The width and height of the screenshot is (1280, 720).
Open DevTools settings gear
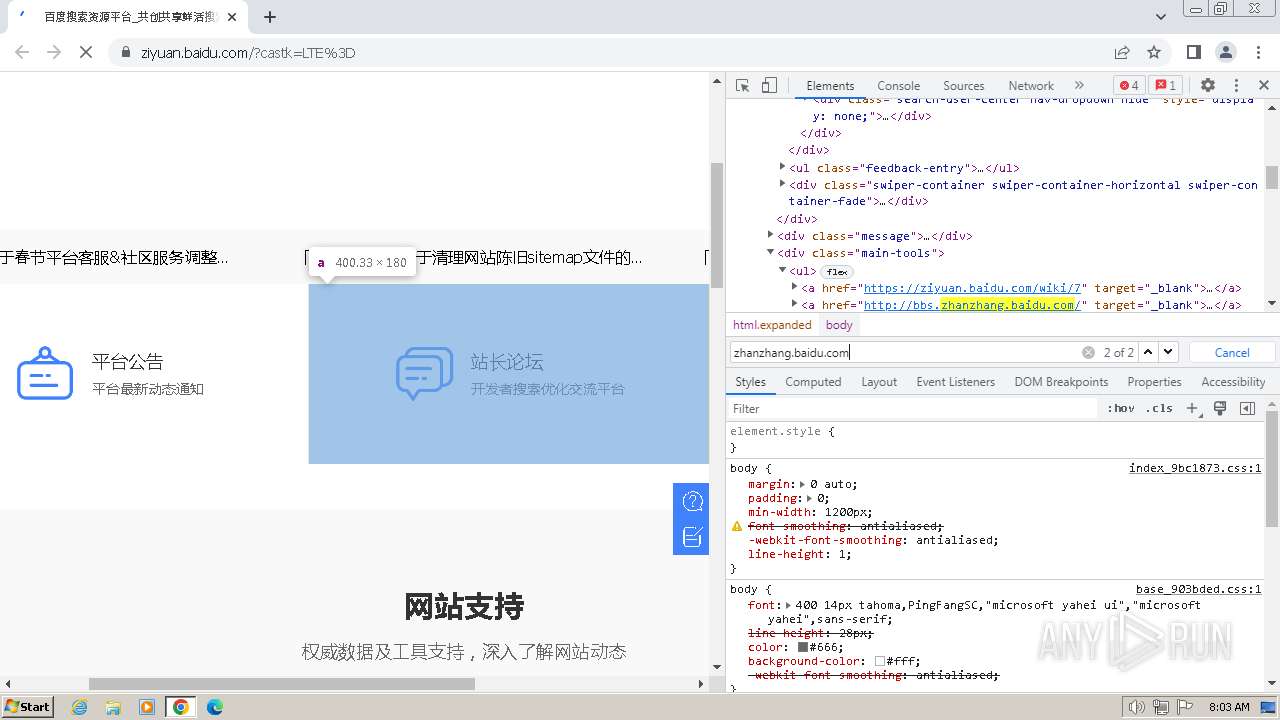[1208, 85]
